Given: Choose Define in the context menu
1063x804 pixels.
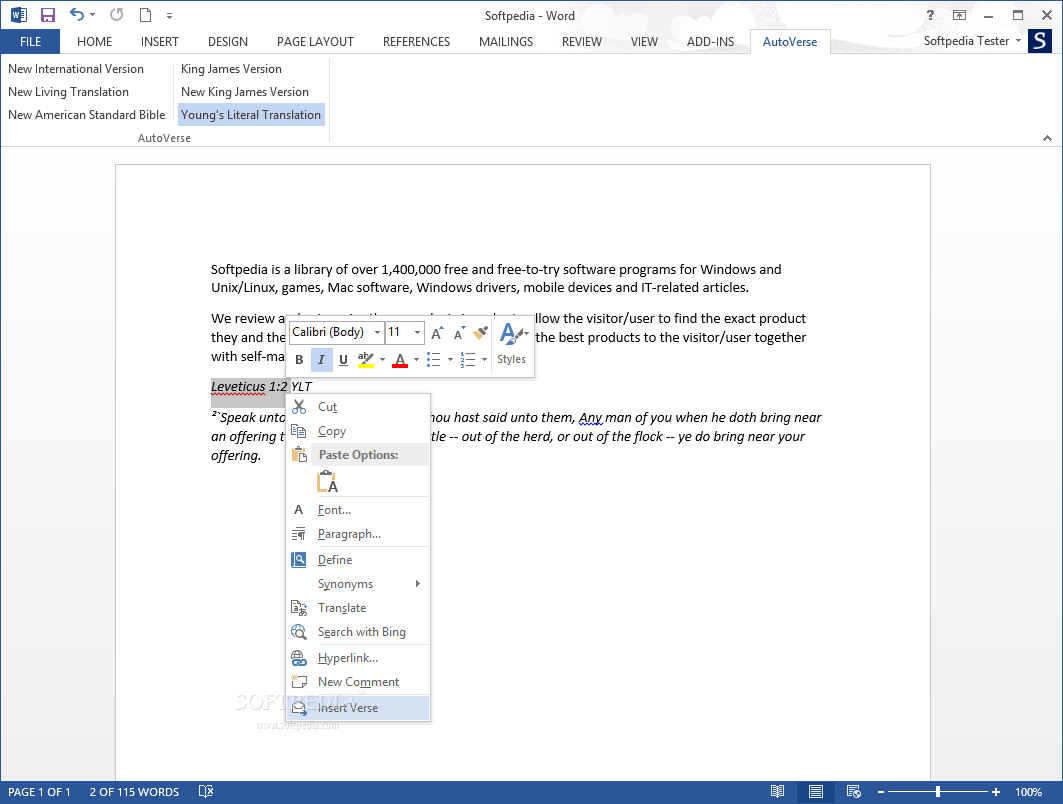Looking at the screenshot, I should click(359, 560).
